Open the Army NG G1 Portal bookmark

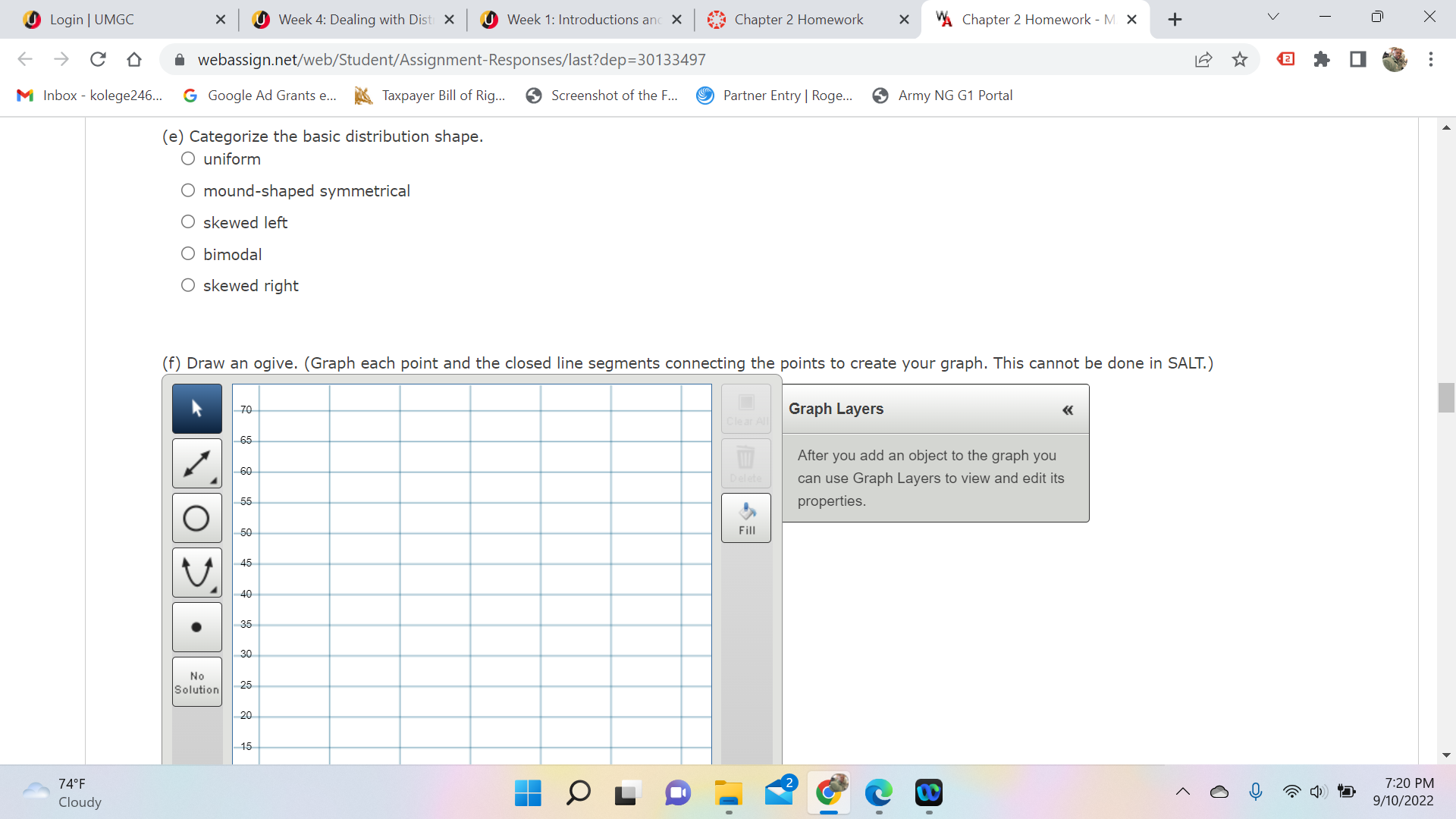point(943,96)
